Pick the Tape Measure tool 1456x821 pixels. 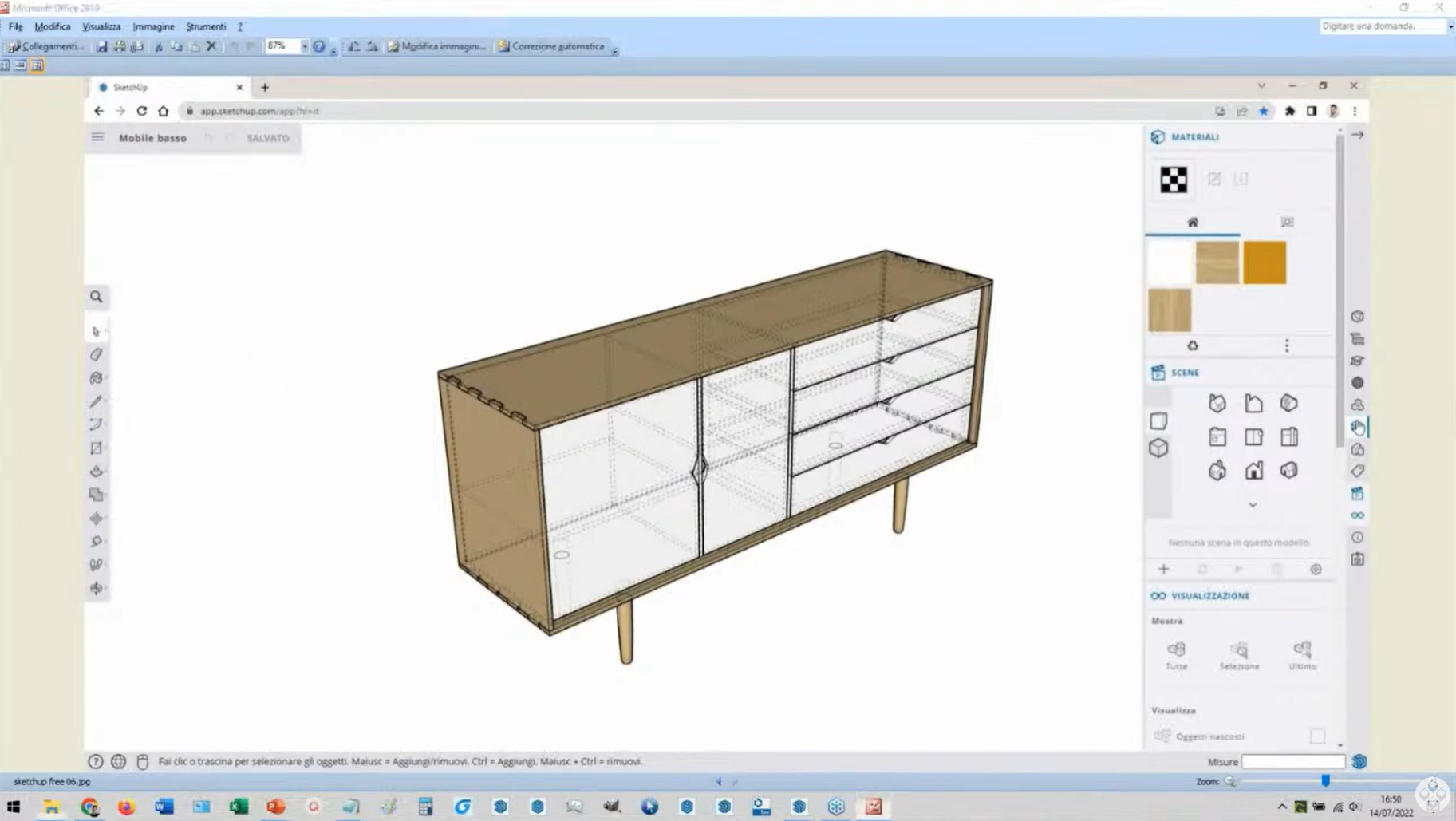[x=97, y=542]
